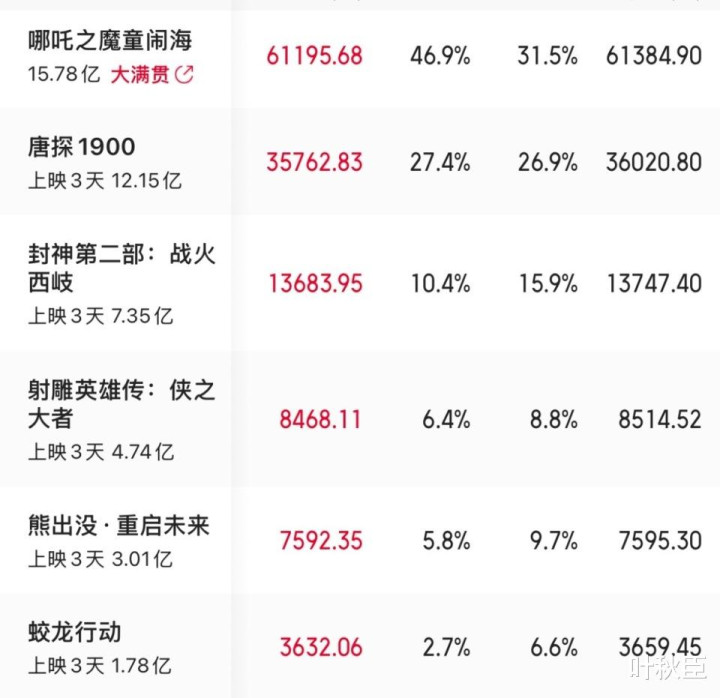Open 封神第二部：战火西岐 movie entry
The image size is (720, 698).
click(121, 268)
